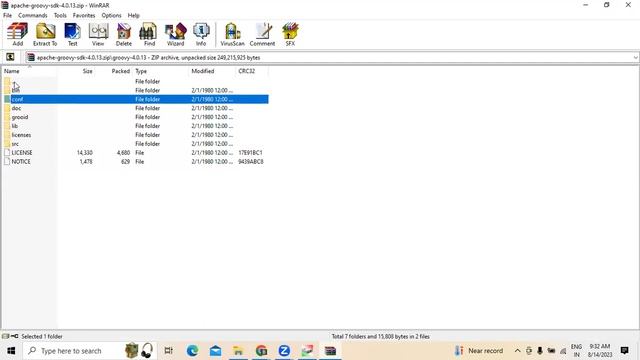Sort by the CRC32 column header
The height and width of the screenshot is (360, 640).
(252, 71)
